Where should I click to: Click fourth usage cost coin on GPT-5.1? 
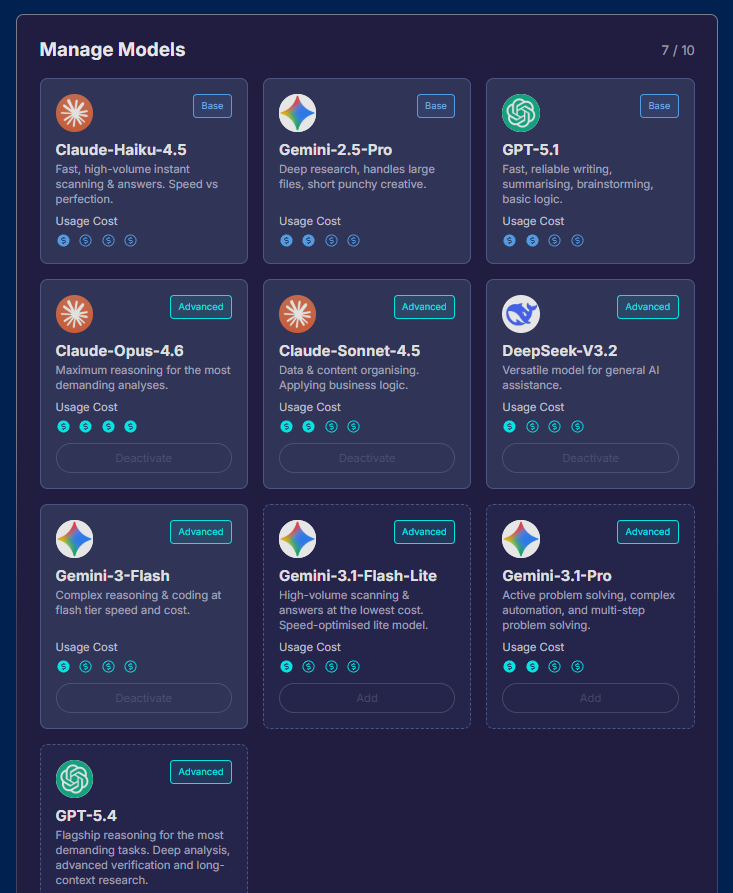[578, 240]
